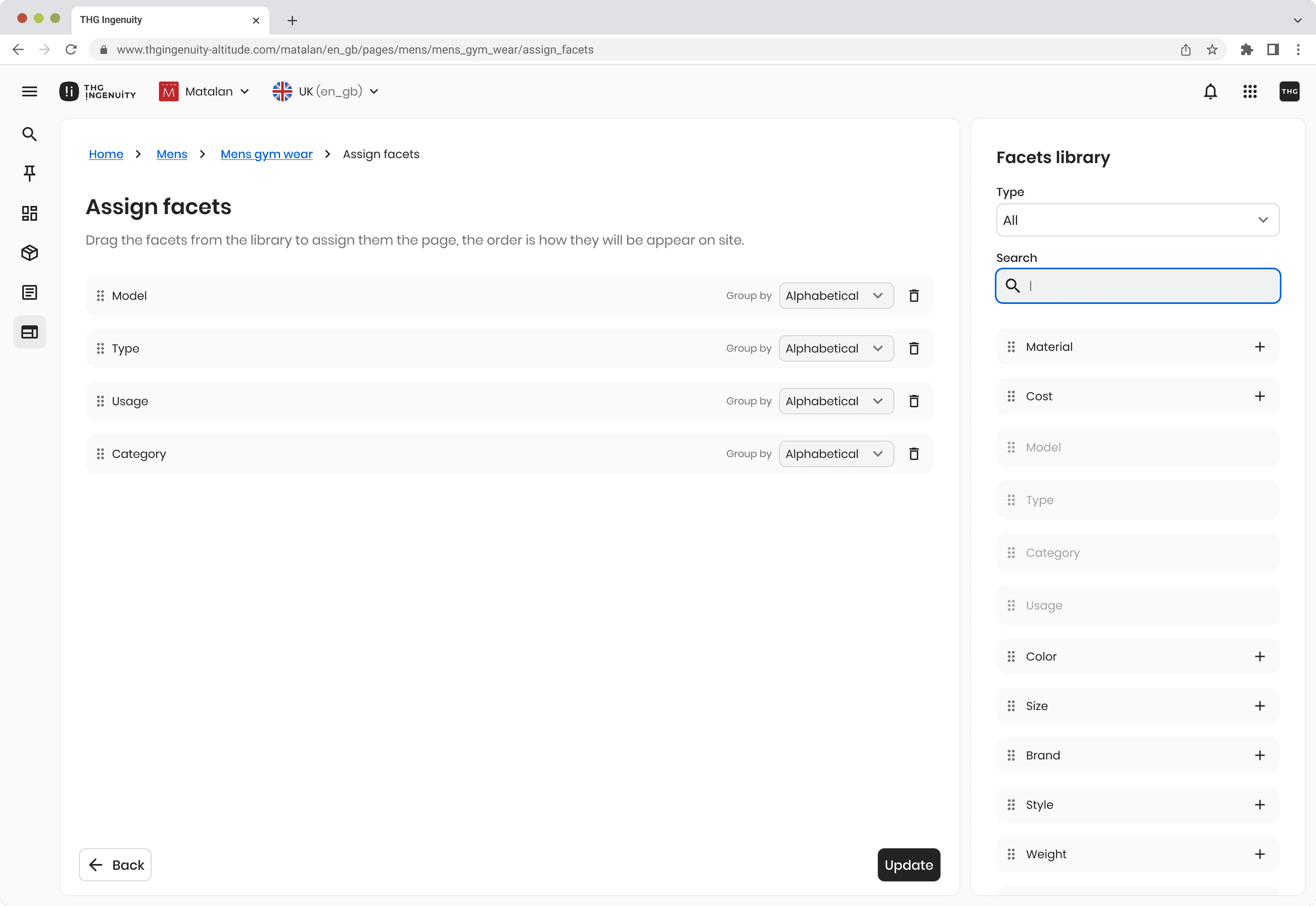Image resolution: width=1316 pixels, height=906 pixels.
Task: Click the drag handle next to Material in library
Action: click(1011, 347)
